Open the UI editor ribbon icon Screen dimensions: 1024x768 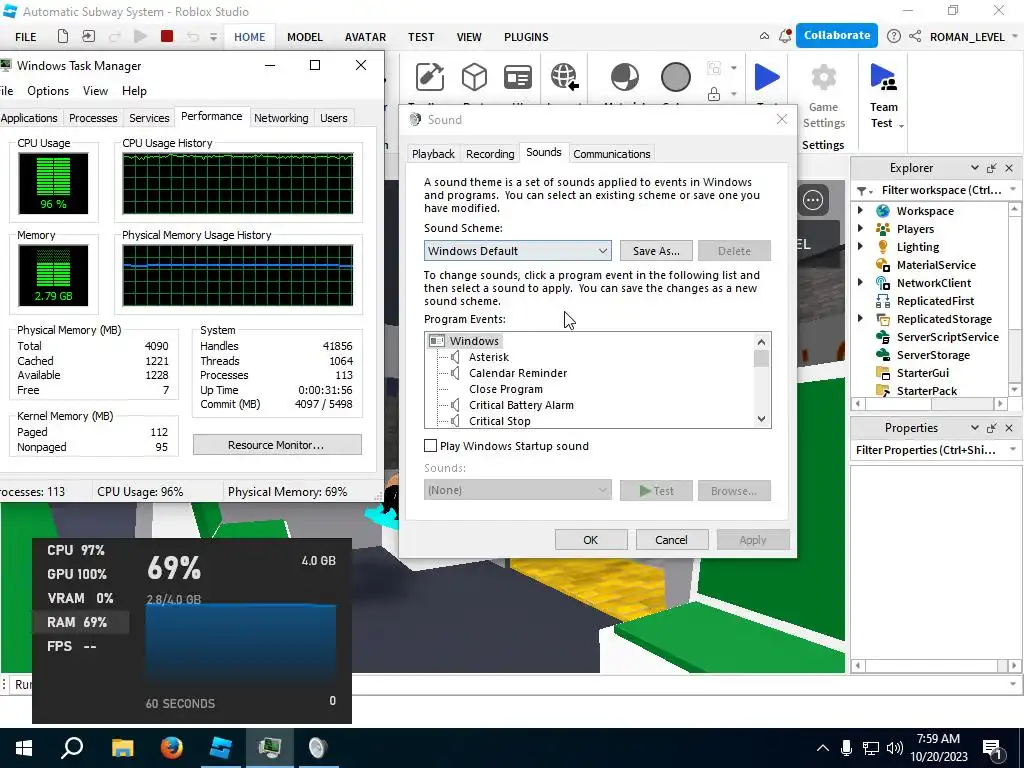tap(517, 77)
